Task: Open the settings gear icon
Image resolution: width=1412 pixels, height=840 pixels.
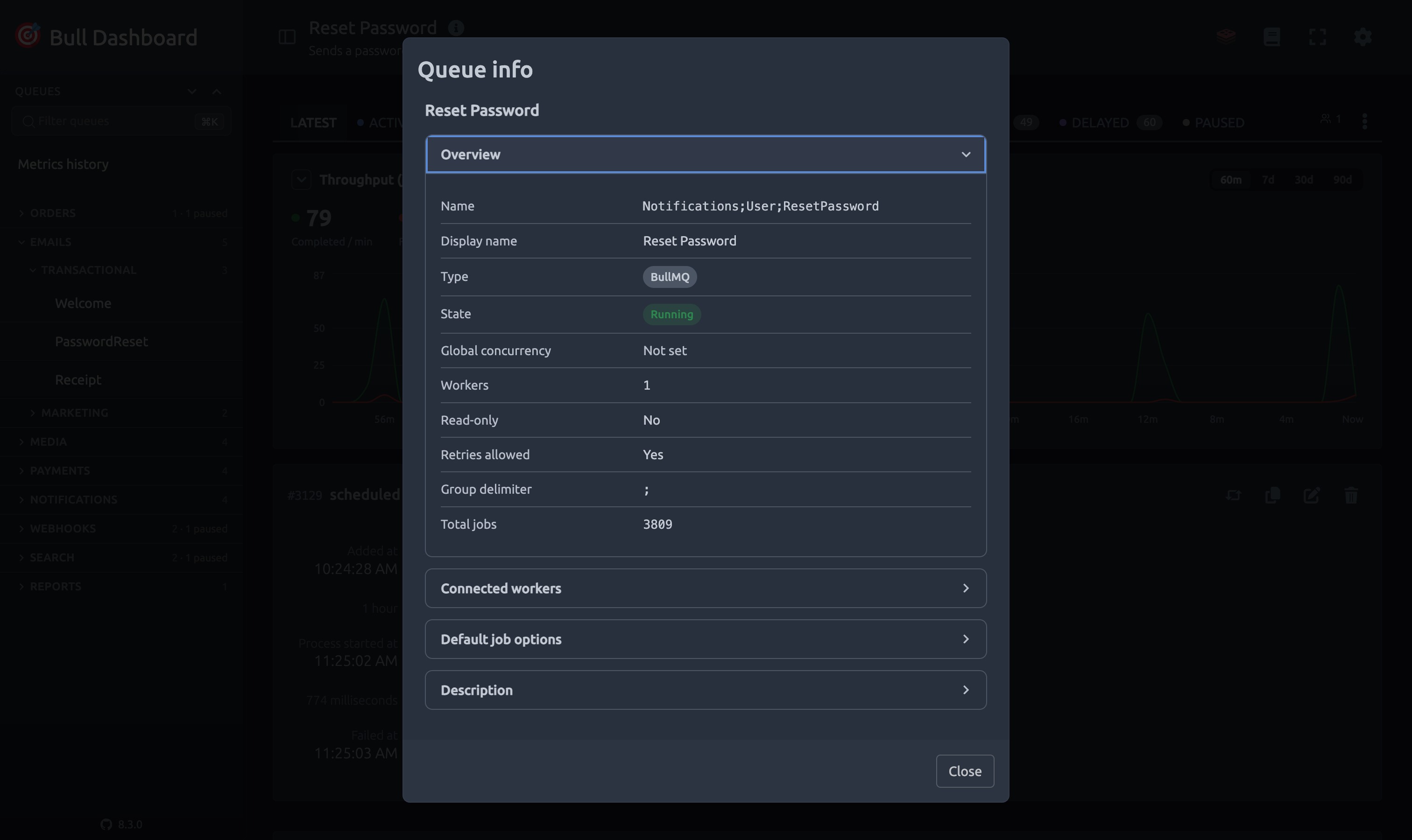Action: (x=1363, y=37)
